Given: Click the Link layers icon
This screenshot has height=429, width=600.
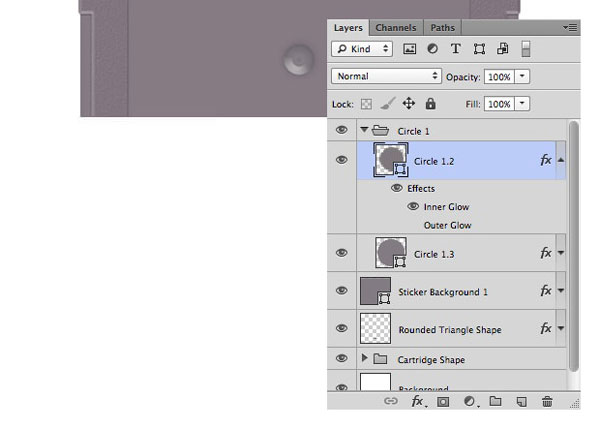Looking at the screenshot, I should pos(391,401).
